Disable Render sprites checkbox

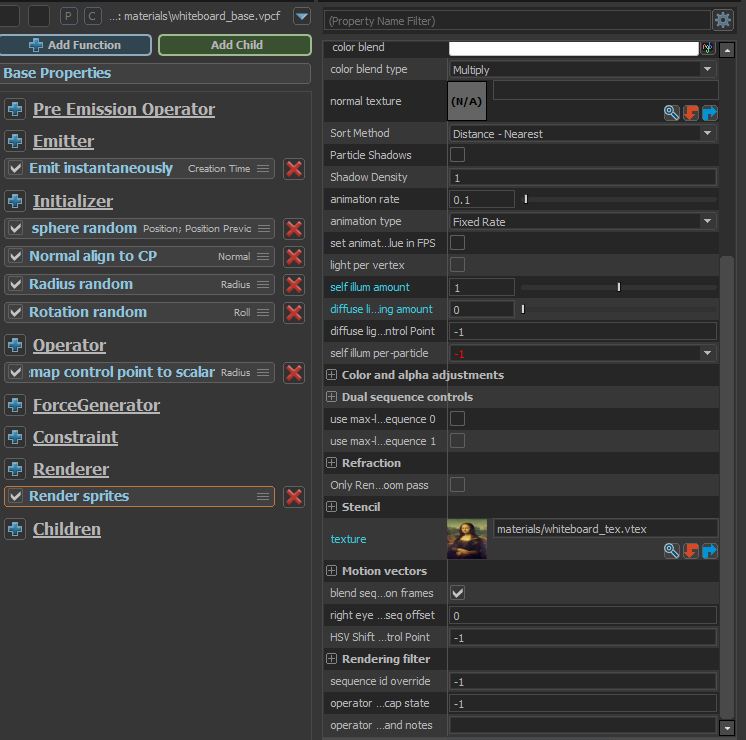point(16,496)
